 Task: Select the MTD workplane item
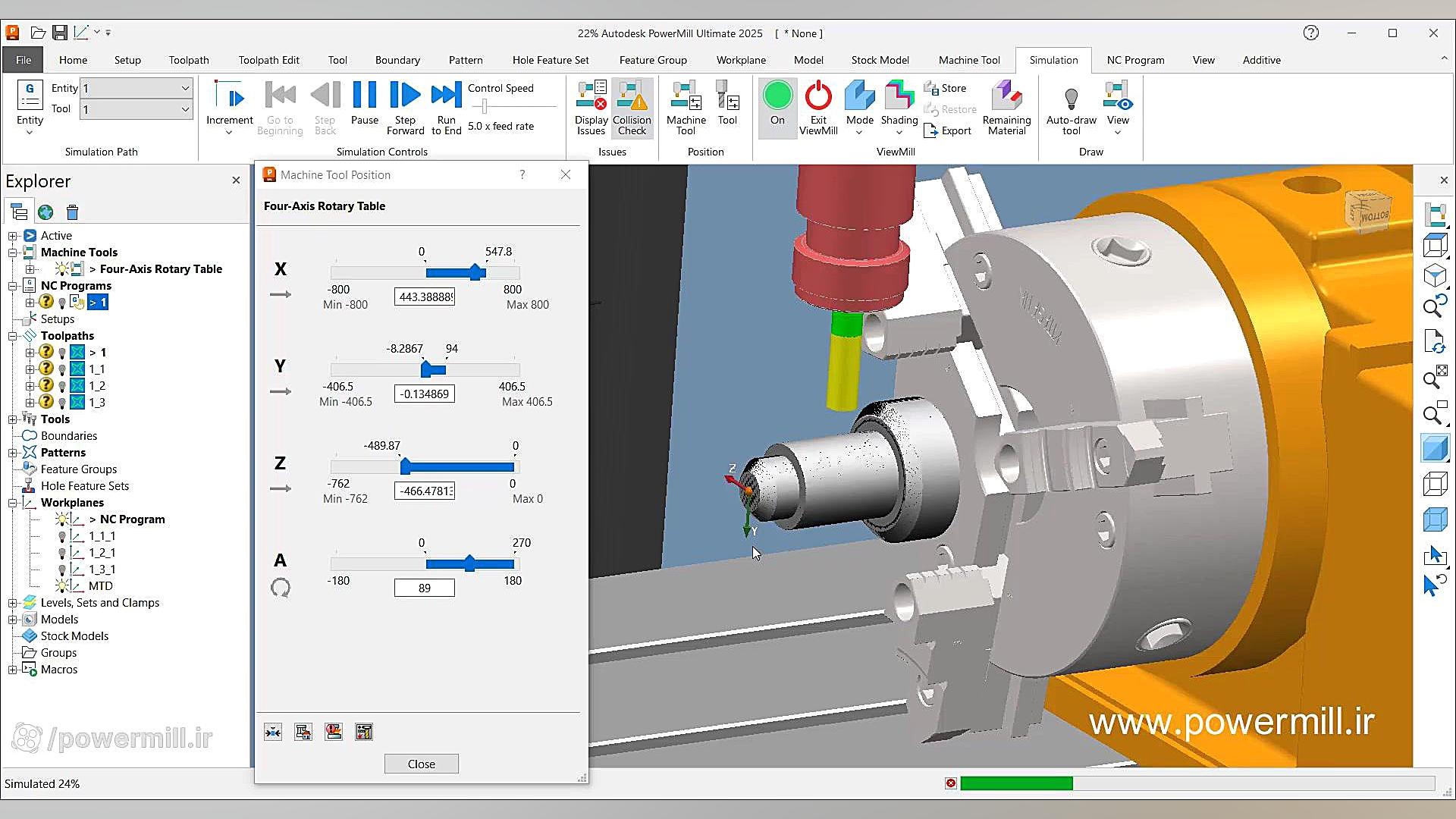click(x=100, y=586)
